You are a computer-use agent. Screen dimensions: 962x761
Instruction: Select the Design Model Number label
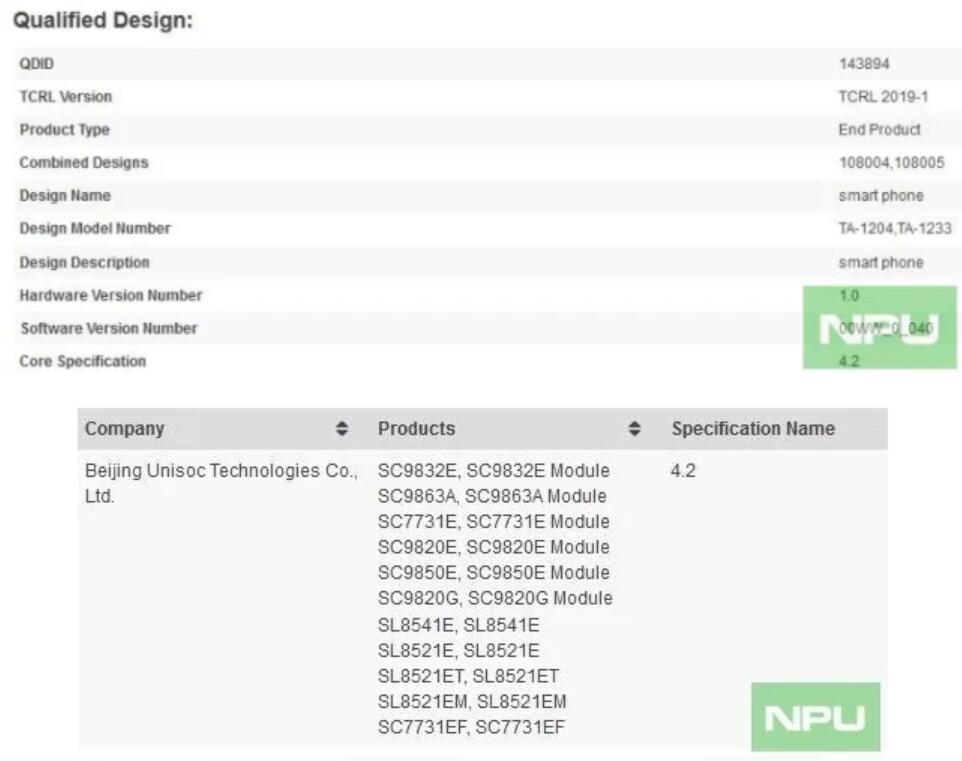95,228
